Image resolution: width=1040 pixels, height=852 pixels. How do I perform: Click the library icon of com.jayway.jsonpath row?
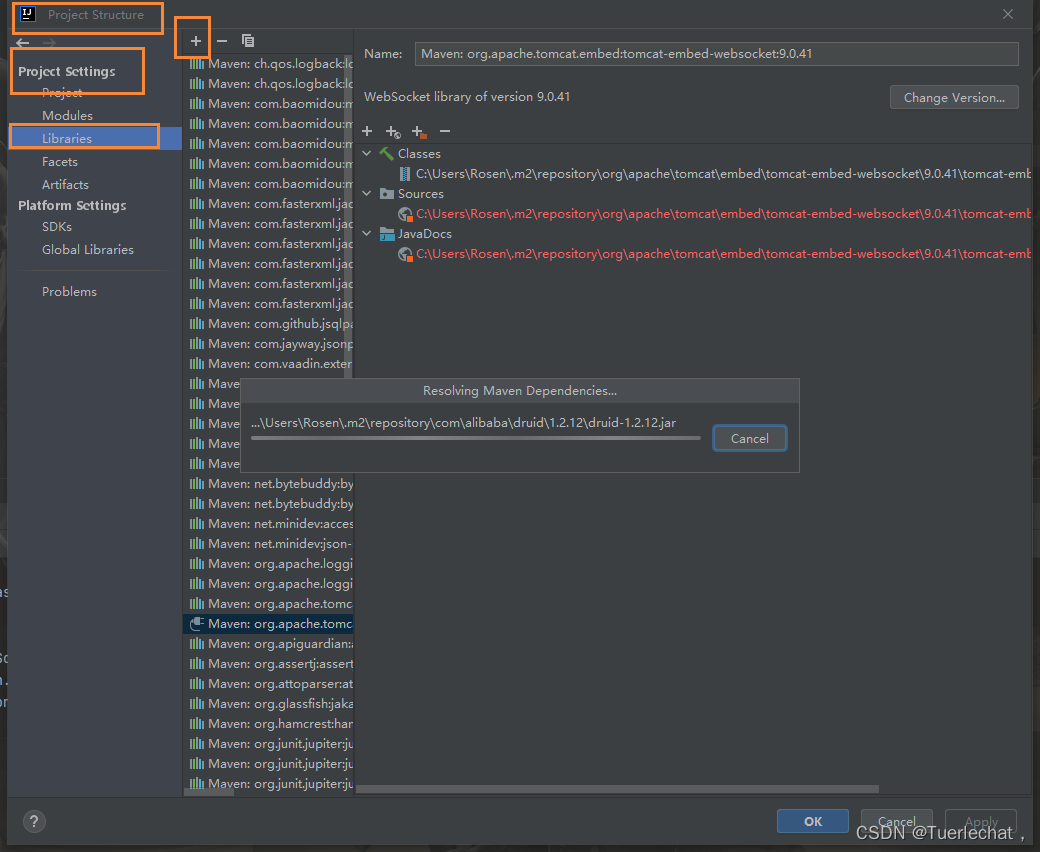[197, 343]
